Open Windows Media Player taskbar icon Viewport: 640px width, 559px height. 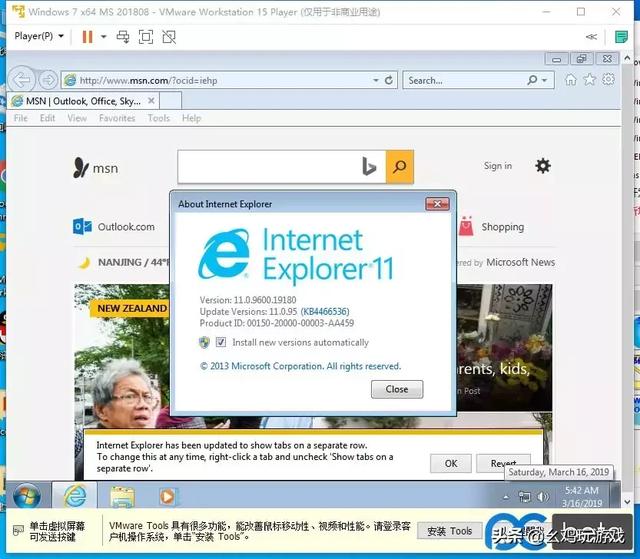[167, 497]
